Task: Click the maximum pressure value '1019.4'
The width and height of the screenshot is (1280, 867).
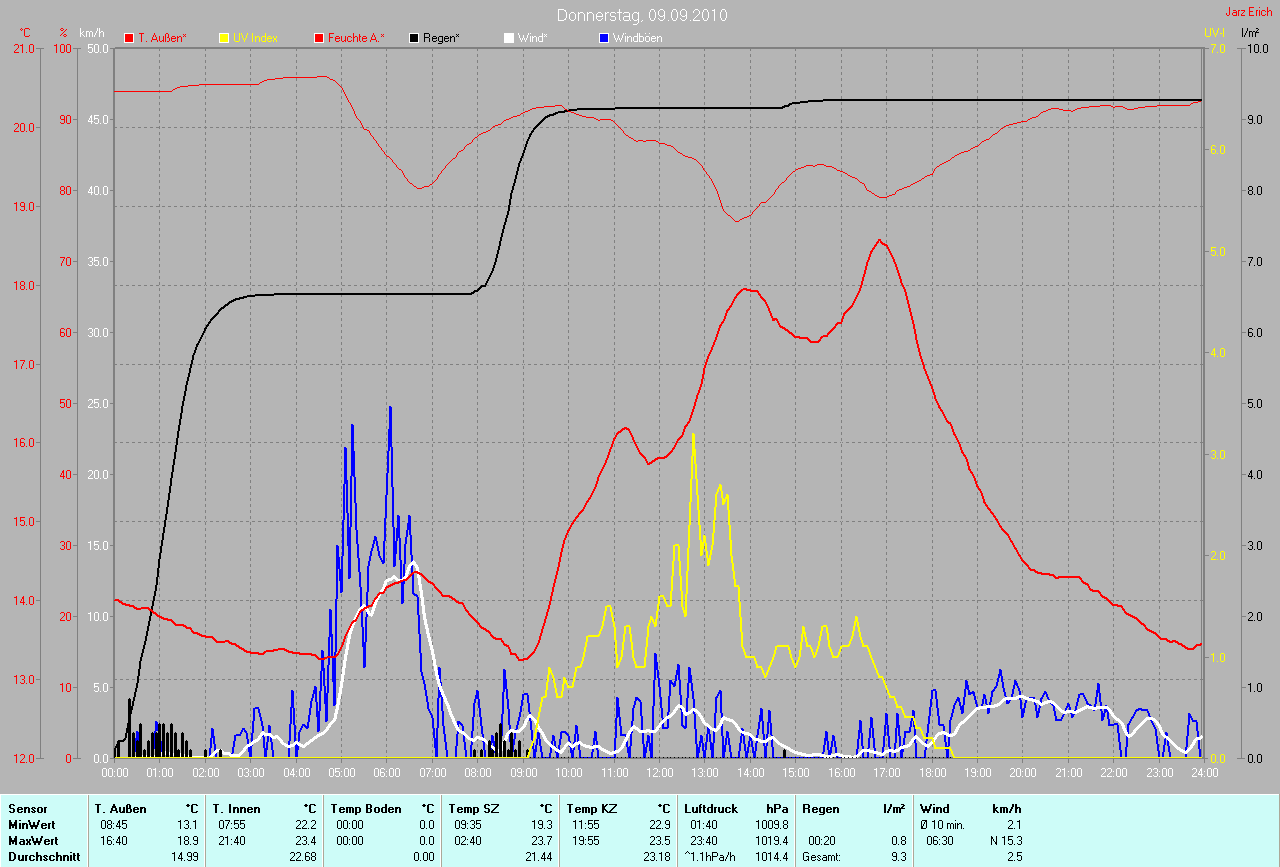Action: click(x=773, y=841)
